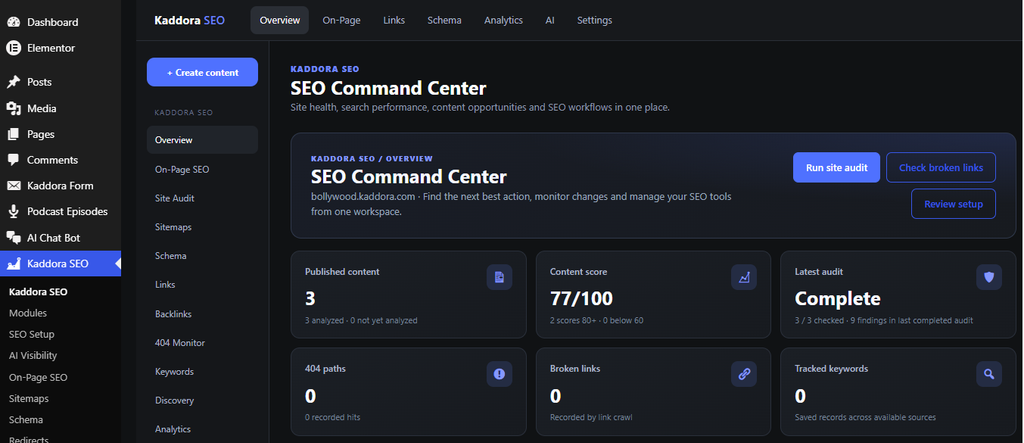Click the Kaddora SEO chart icon in sidebar
The width and height of the screenshot is (1024, 443).
click(x=13, y=264)
